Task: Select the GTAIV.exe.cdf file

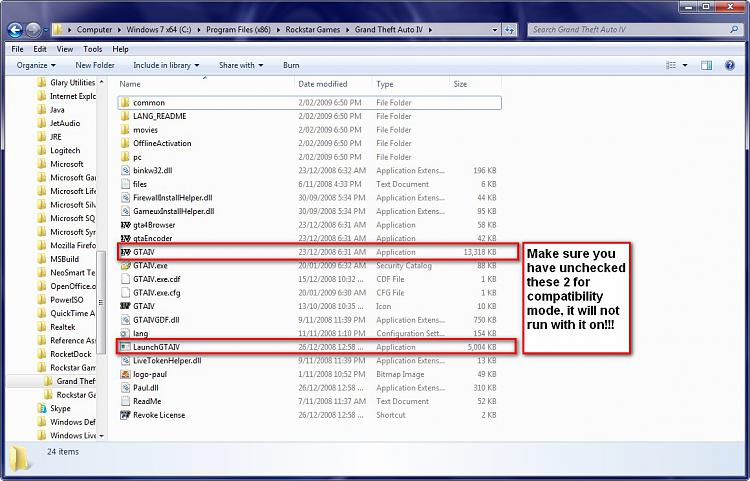Action: (309, 279)
